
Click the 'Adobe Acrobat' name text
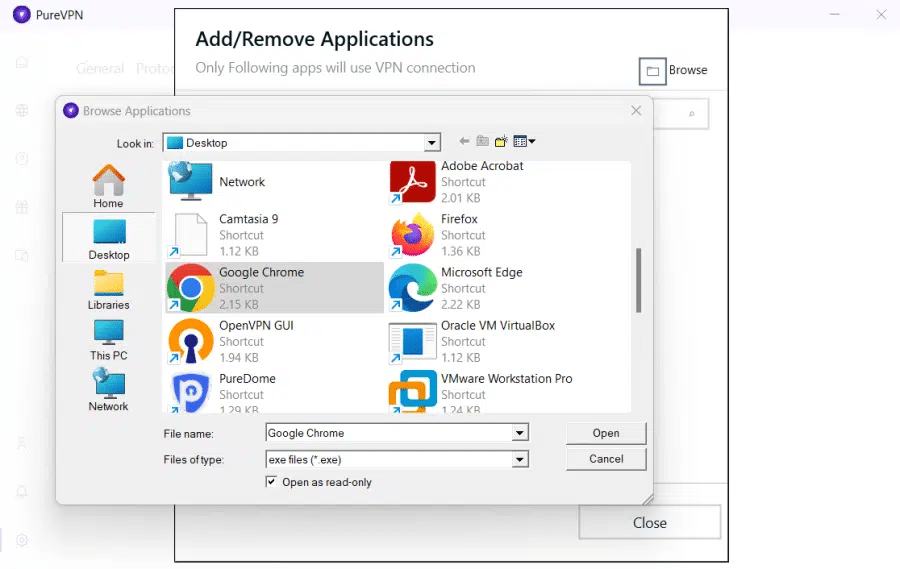[x=482, y=165]
